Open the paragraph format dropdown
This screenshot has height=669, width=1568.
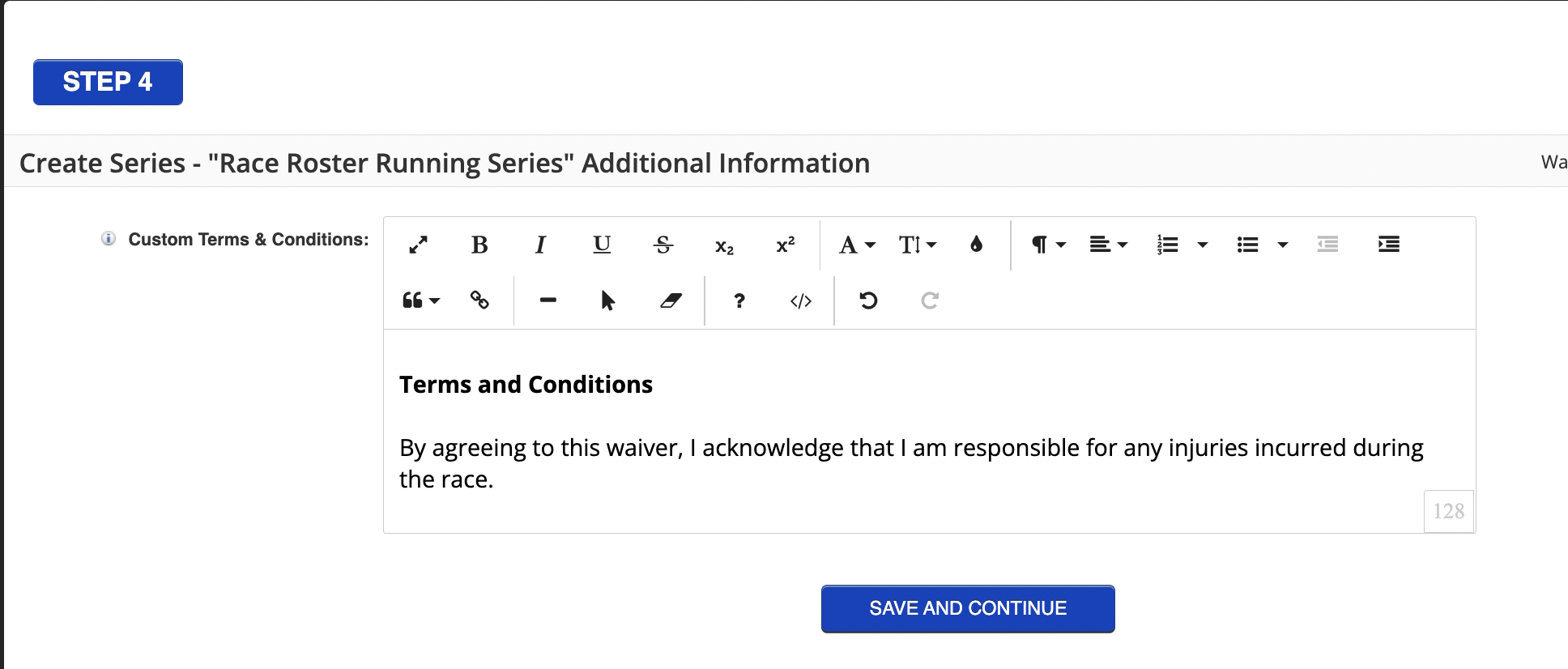click(1048, 245)
